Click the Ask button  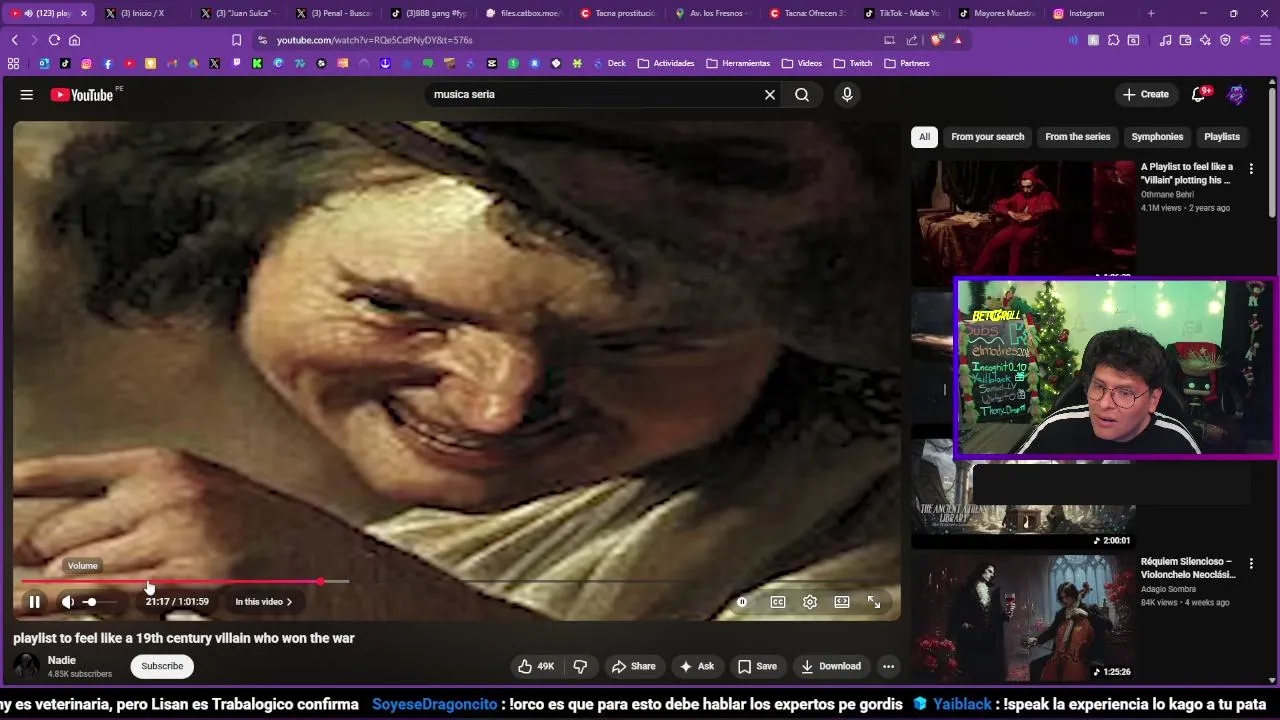coord(697,666)
